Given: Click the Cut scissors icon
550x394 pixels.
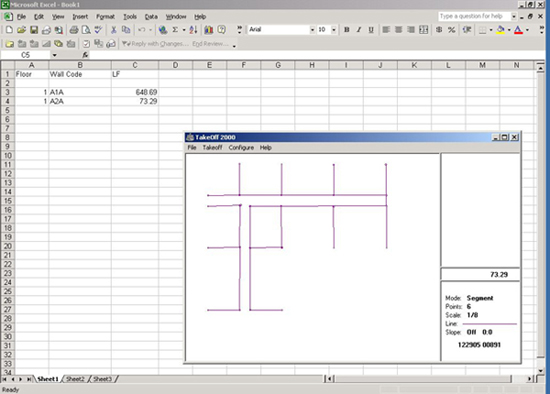Looking at the screenshot, I should pyautogui.click(x=113, y=30).
